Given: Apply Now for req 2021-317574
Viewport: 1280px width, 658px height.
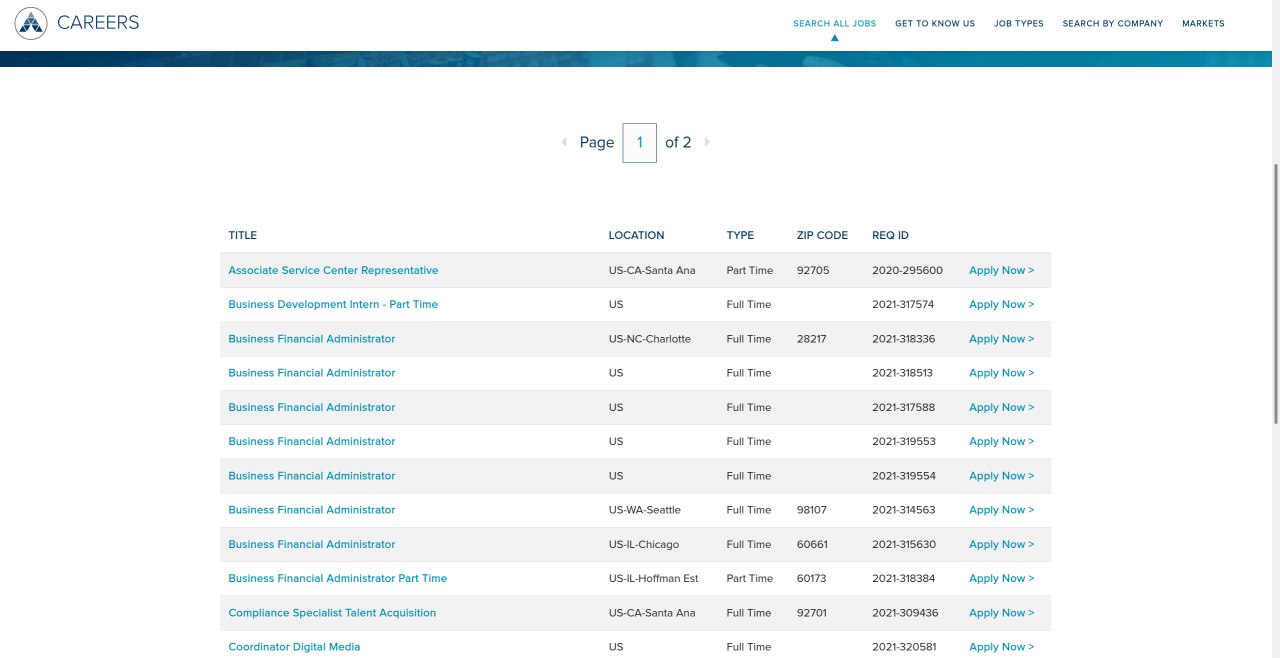Looking at the screenshot, I should (1001, 304).
